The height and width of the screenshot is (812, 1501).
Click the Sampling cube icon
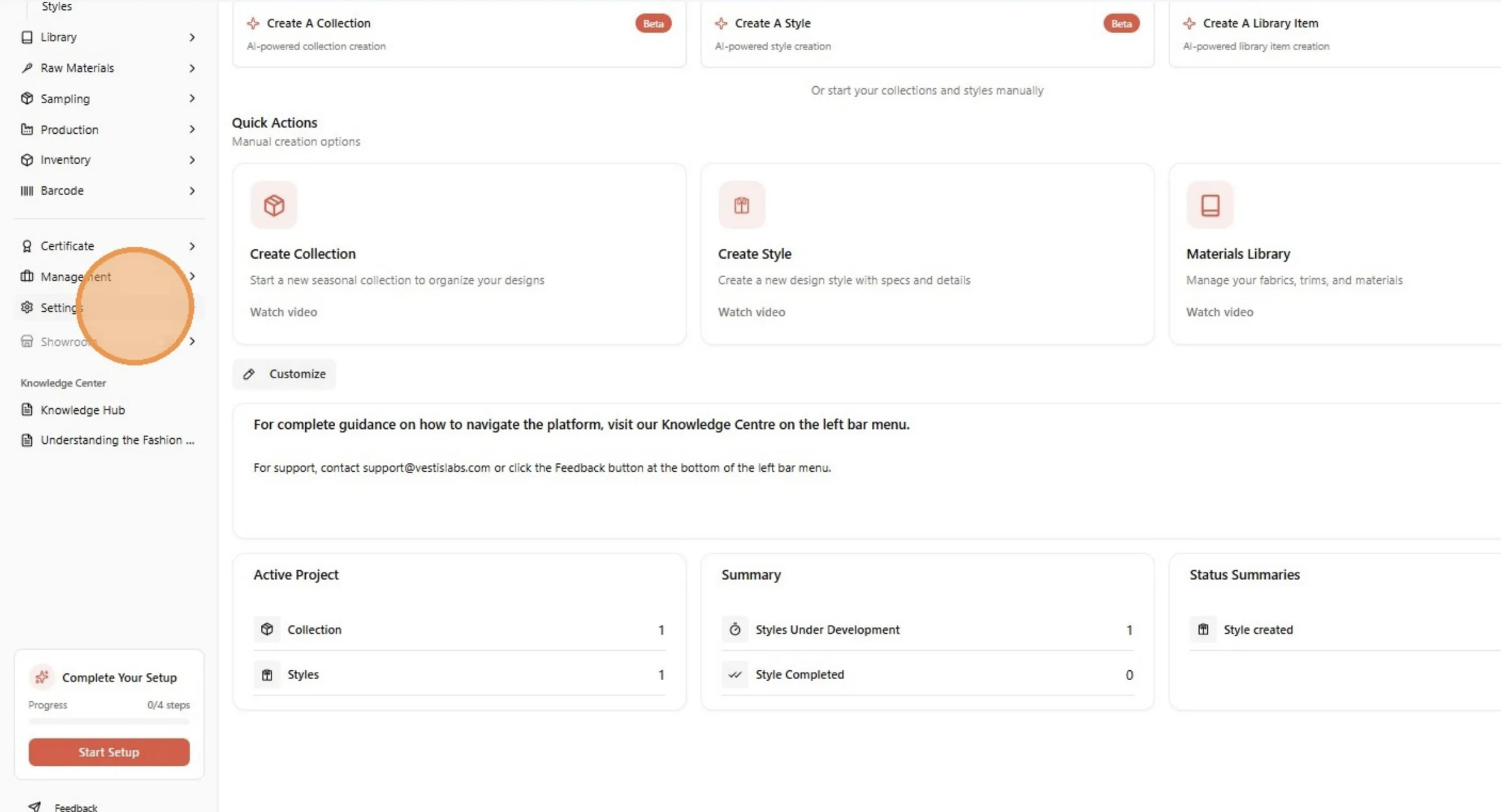point(27,99)
